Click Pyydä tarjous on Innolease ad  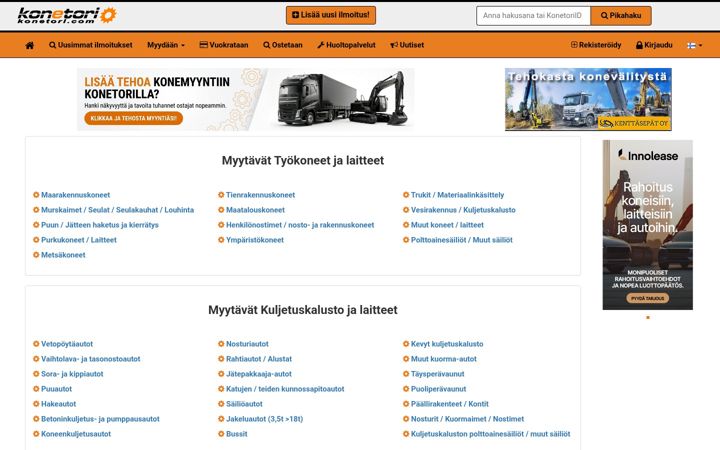click(647, 298)
